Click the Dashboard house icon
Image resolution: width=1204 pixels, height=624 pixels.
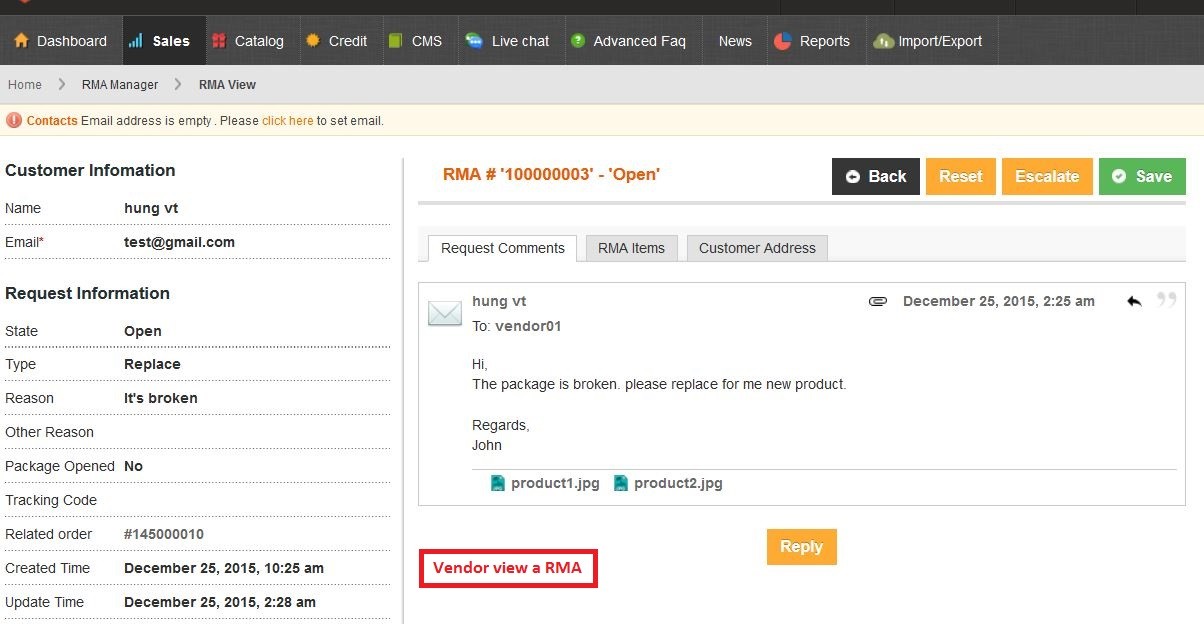point(21,41)
